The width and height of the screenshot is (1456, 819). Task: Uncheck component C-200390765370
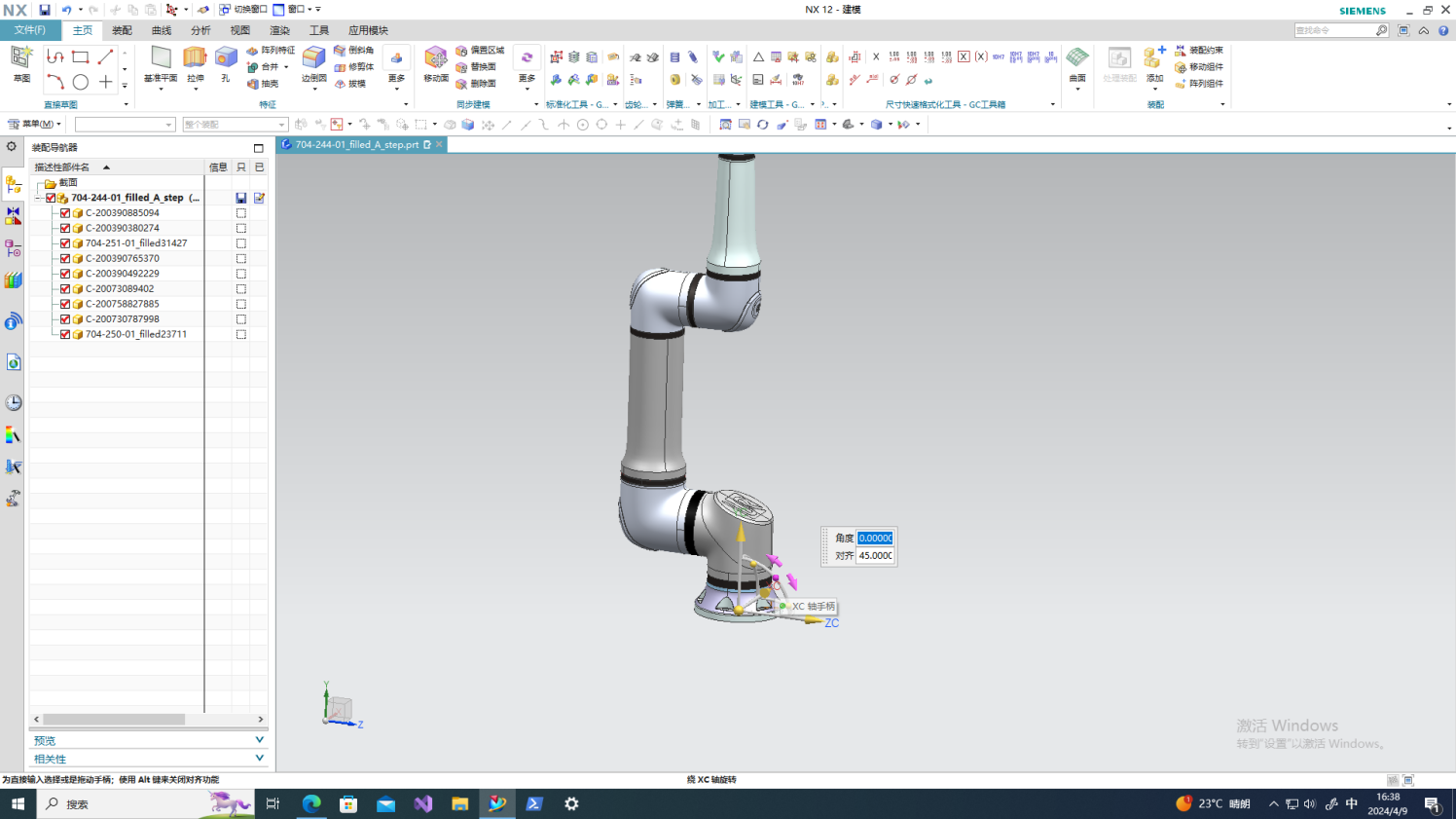pyautogui.click(x=65, y=259)
